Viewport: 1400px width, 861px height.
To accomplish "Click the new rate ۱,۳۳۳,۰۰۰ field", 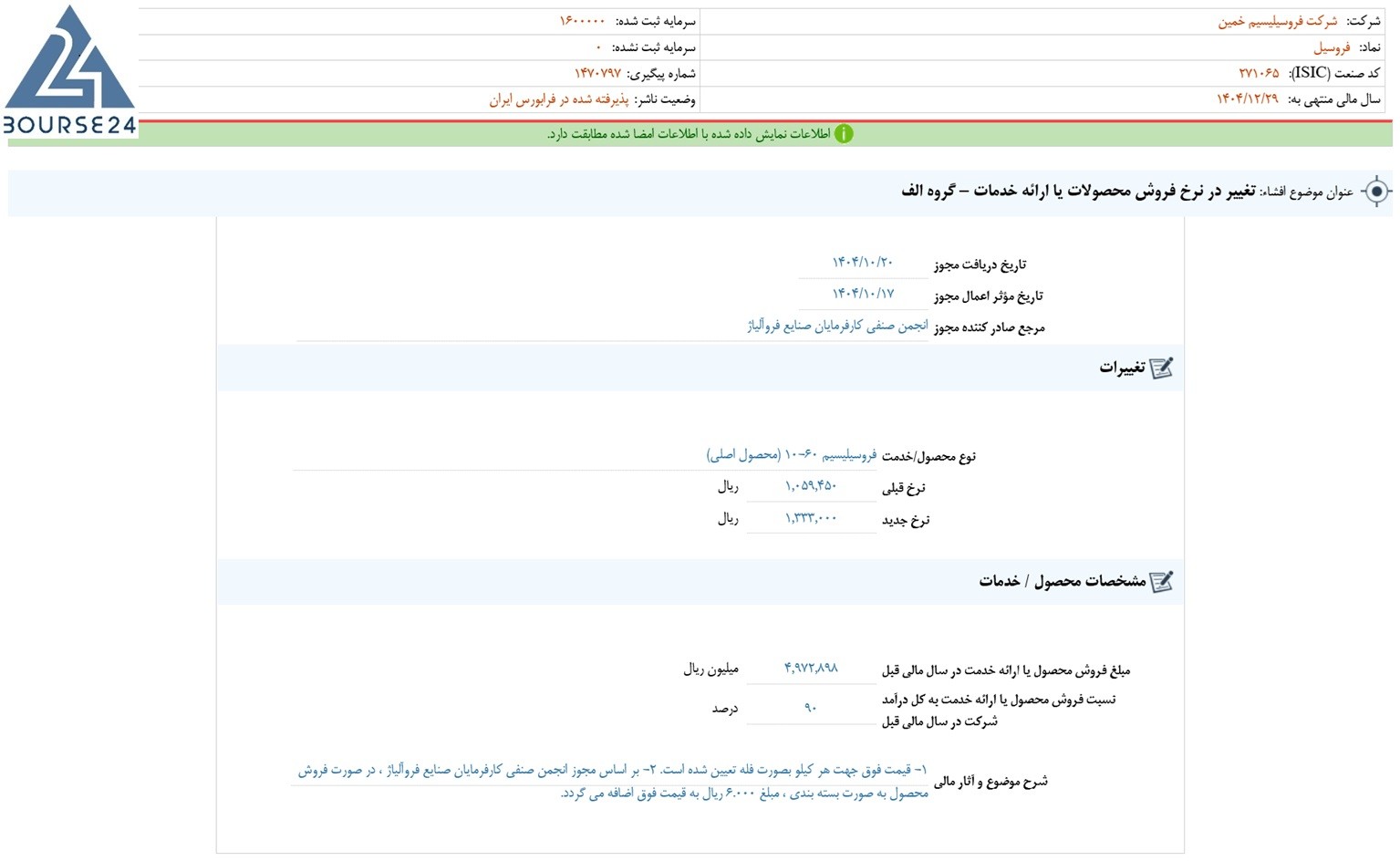I will (x=811, y=519).
